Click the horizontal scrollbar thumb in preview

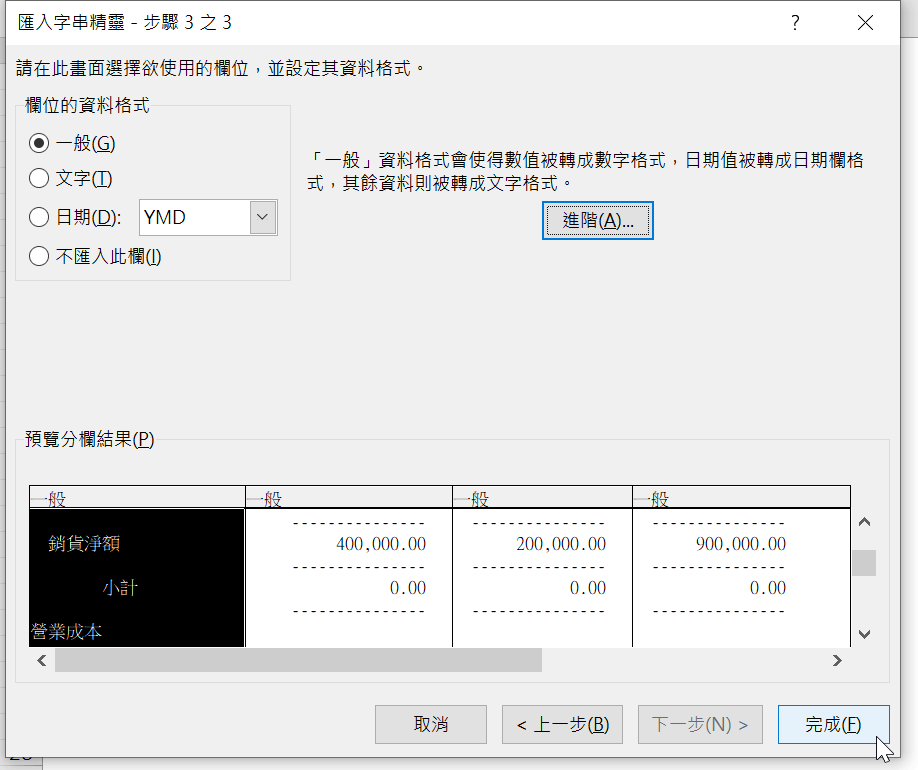[x=299, y=661]
